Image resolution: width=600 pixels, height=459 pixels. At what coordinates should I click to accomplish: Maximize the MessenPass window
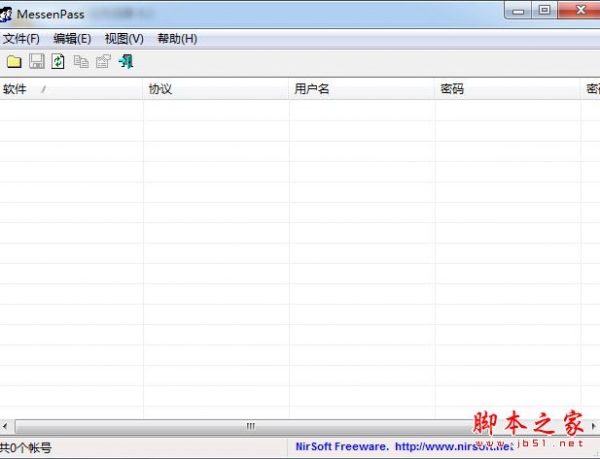click(x=544, y=11)
